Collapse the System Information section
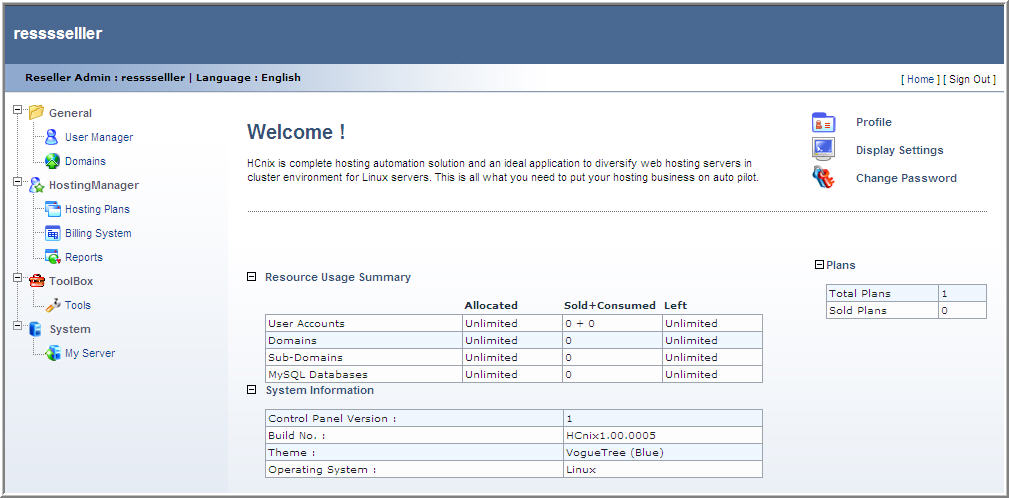1009x498 pixels. click(252, 390)
